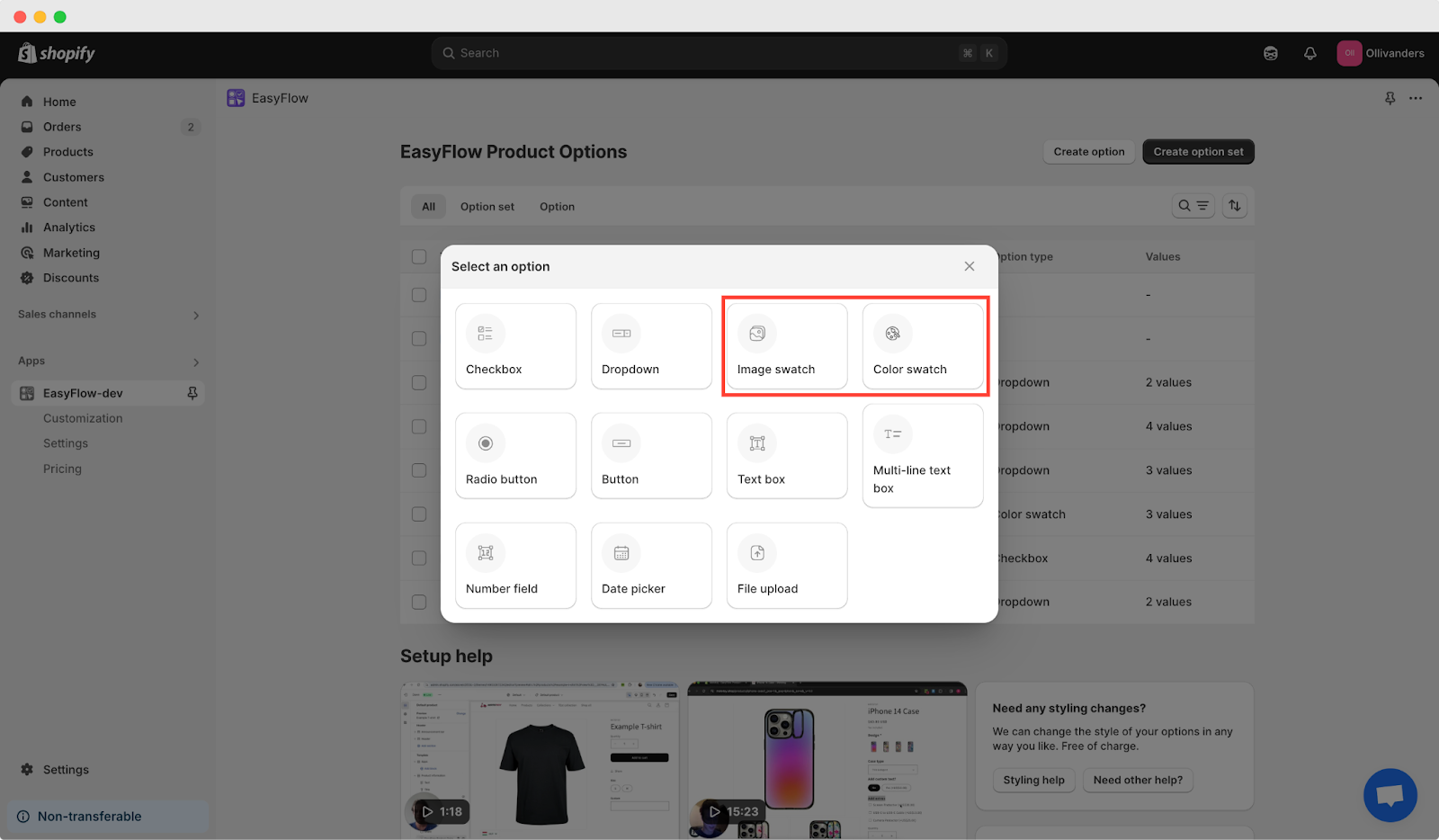This screenshot has height=840, width=1439.
Task: Check the row with 3 values color swatch
Action: [419, 514]
